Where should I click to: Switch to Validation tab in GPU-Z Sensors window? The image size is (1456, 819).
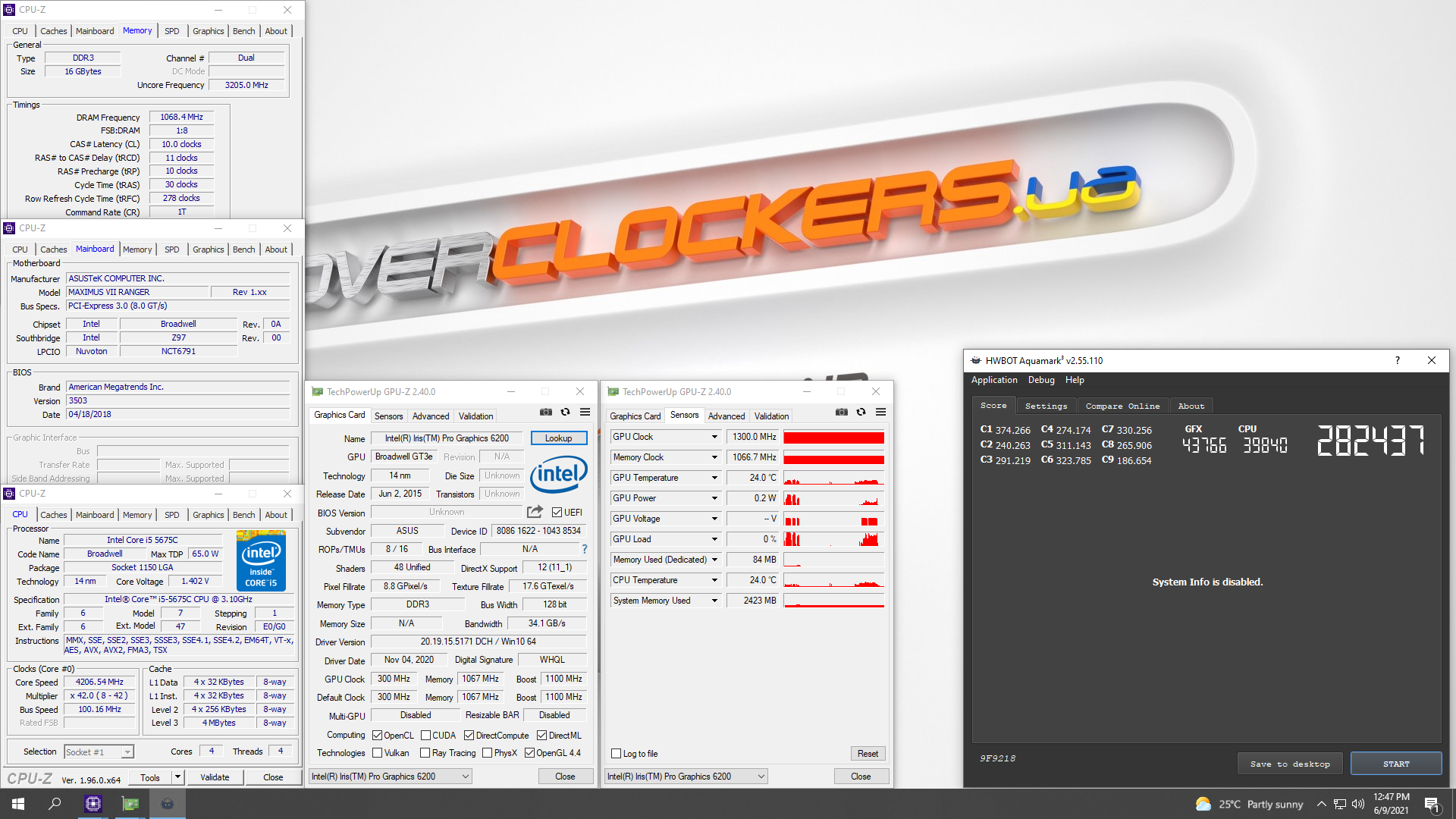[772, 416]
